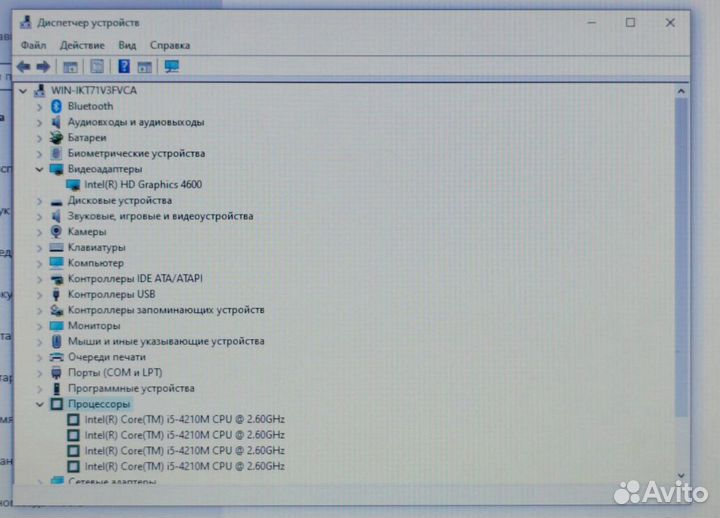
Task: Open the Справка menu
Action: click(170, 45)
